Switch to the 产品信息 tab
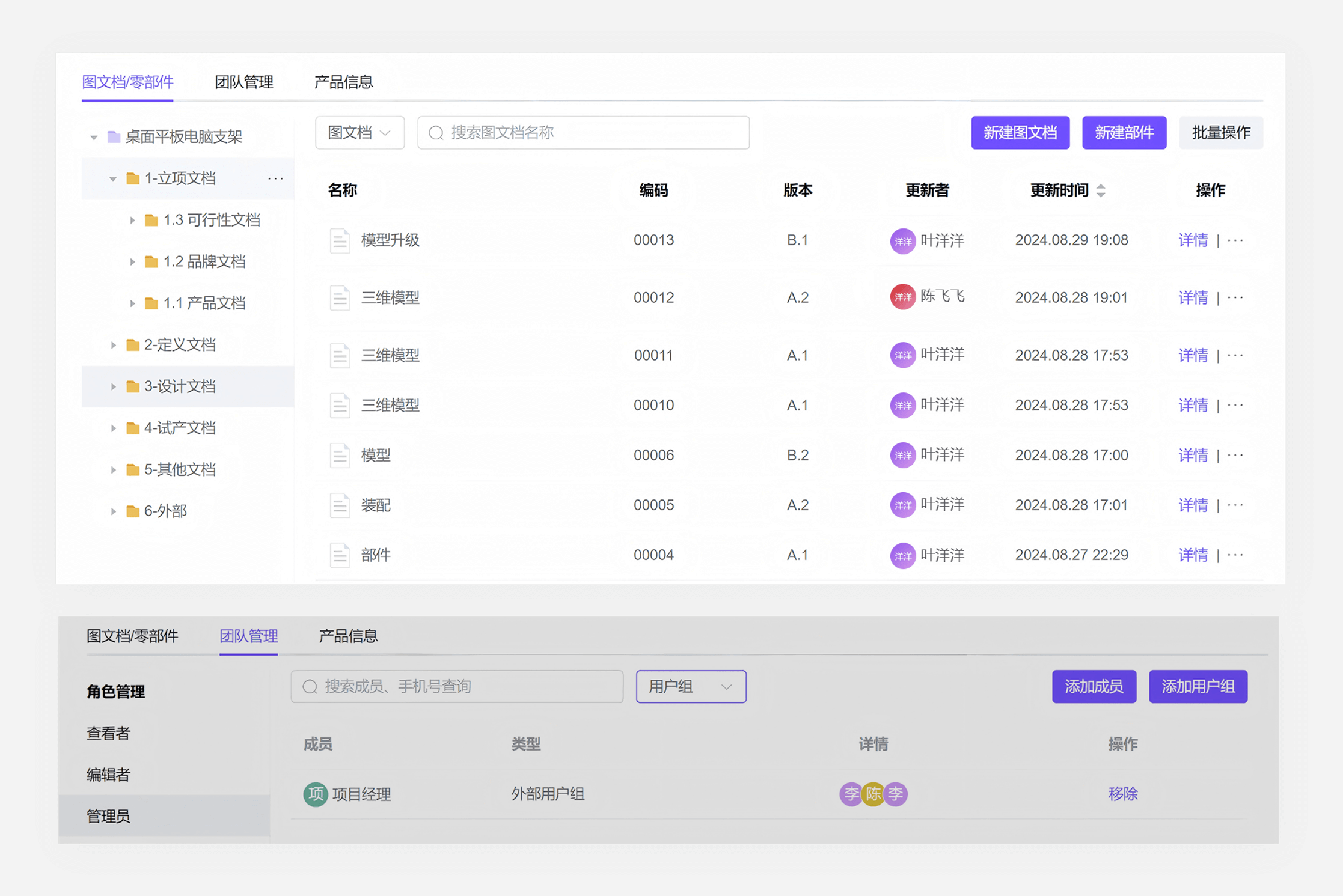 coord(344,81)
